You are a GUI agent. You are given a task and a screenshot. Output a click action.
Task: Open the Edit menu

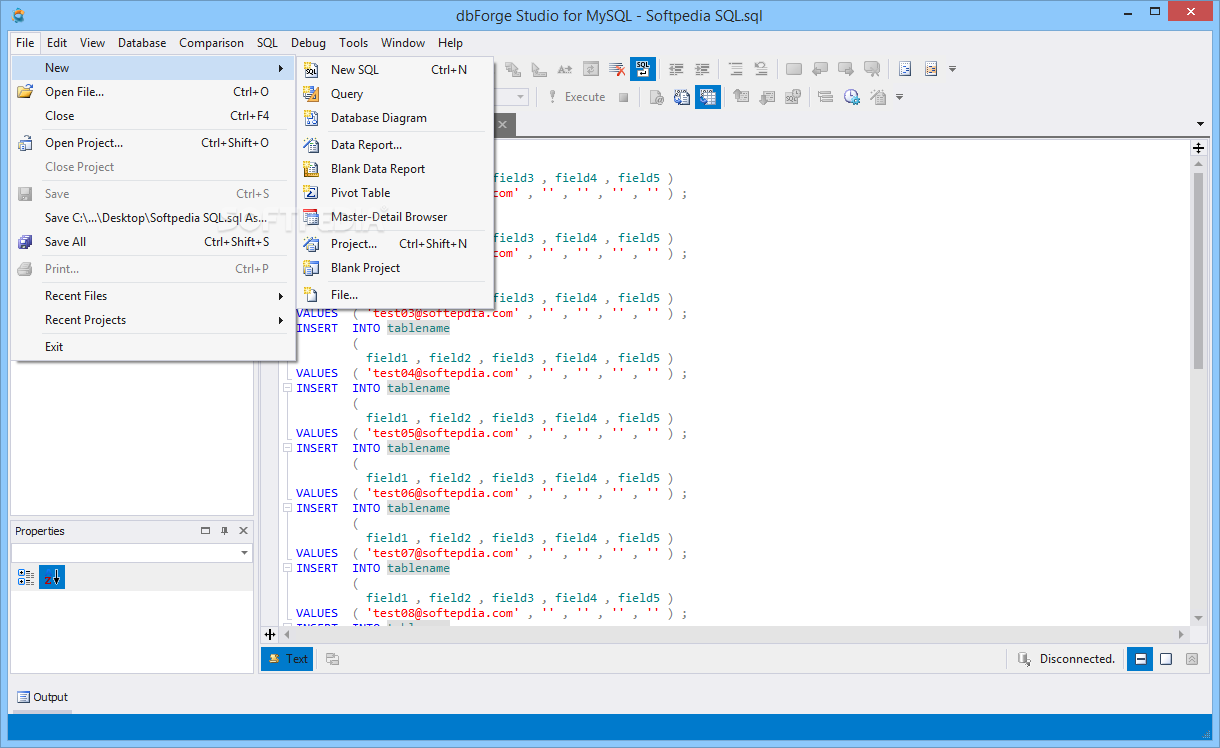(57, 43)
